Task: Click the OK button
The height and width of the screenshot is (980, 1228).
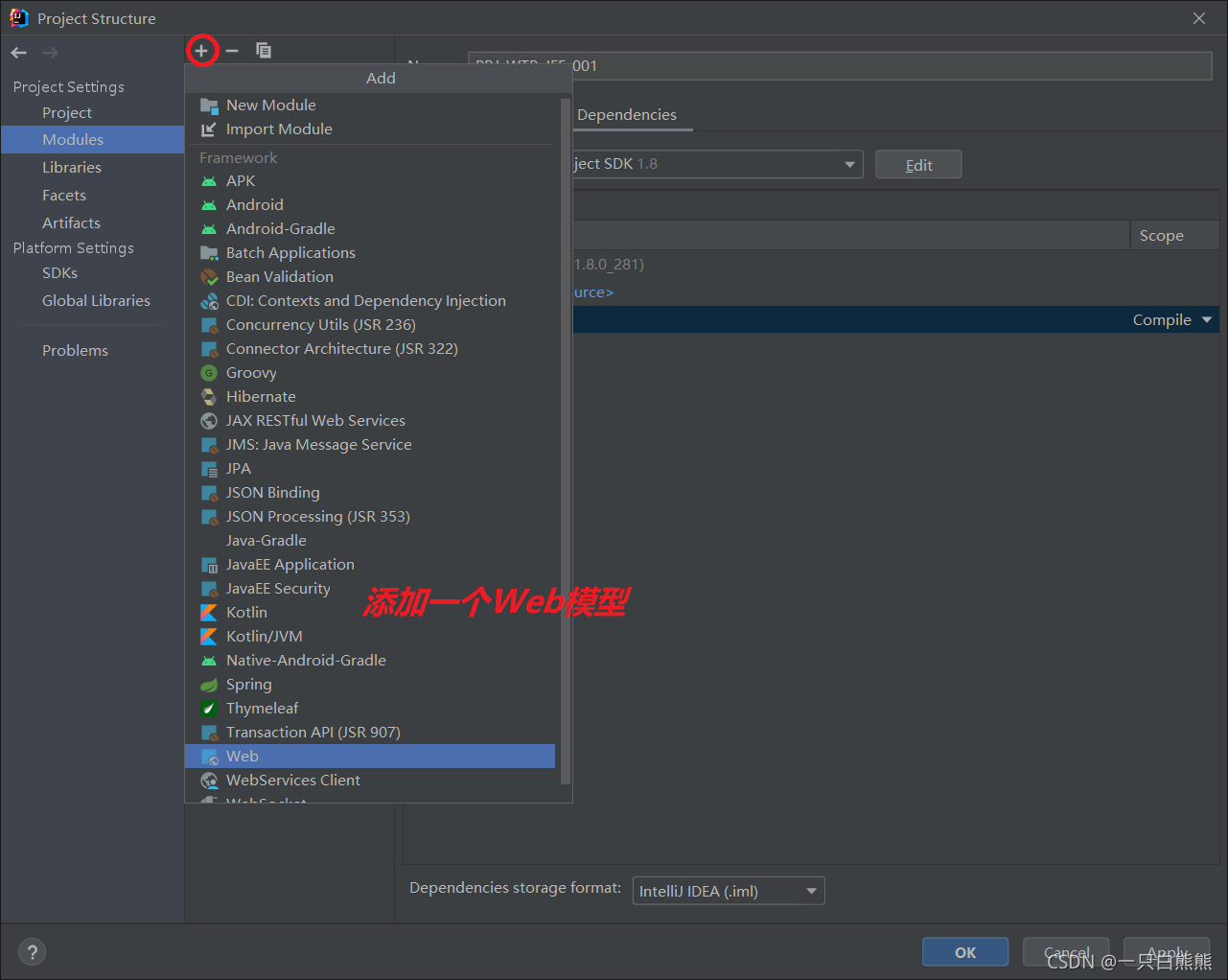Action: 965,952
